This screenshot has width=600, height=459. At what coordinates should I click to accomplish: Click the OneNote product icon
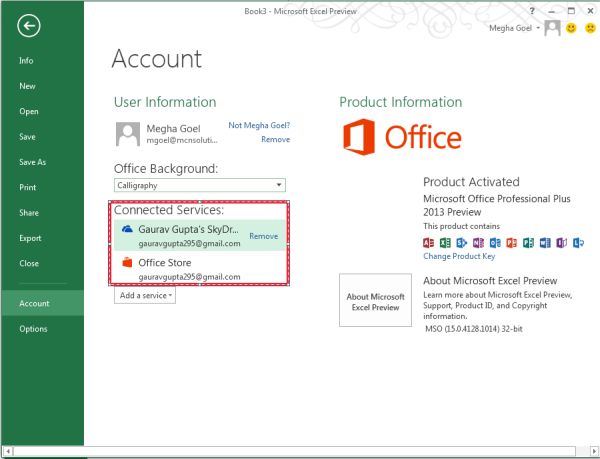coord(478,243)
